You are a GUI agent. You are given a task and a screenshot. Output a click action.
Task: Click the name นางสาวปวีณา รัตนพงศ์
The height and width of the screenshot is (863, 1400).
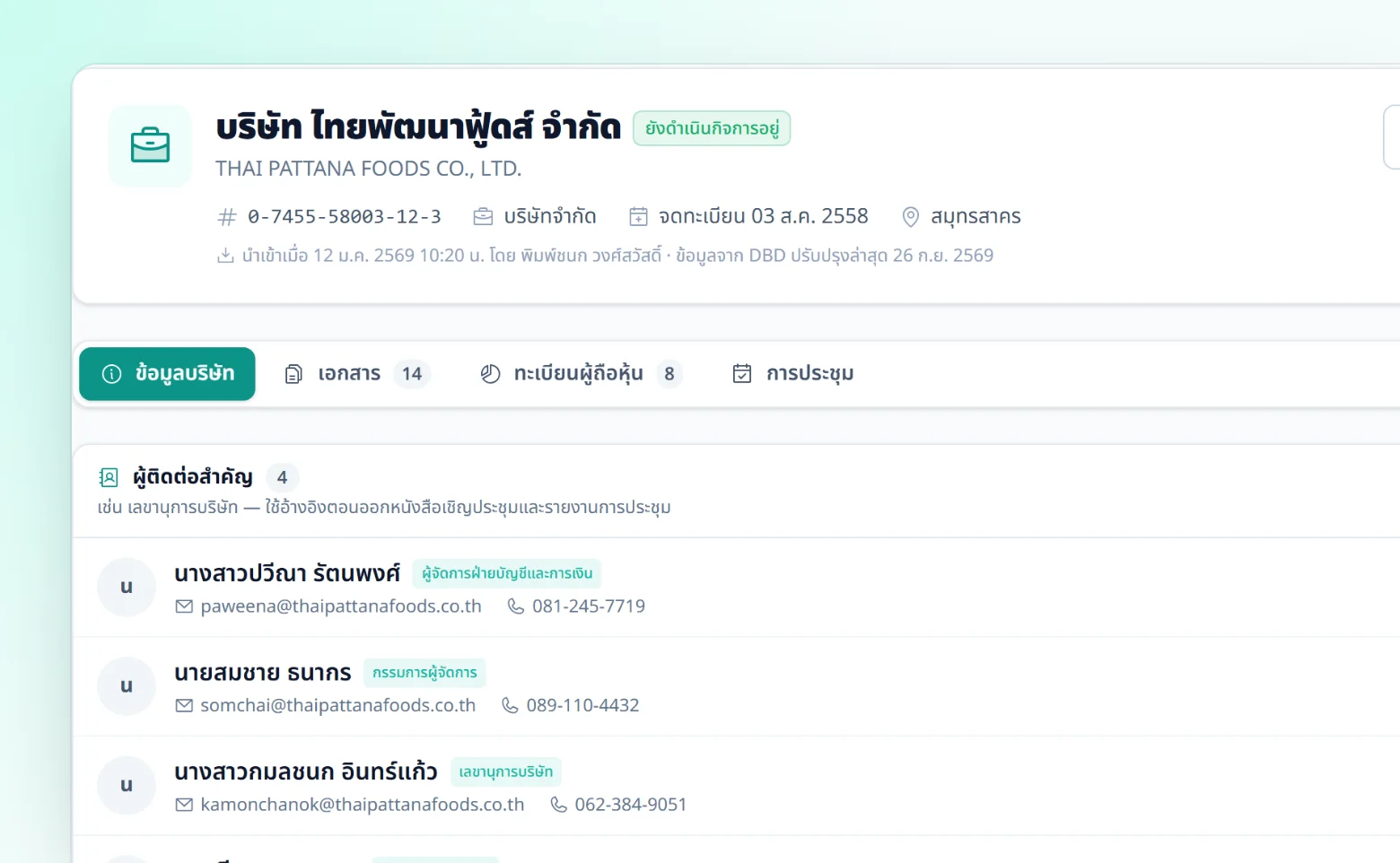click(287, 573)
